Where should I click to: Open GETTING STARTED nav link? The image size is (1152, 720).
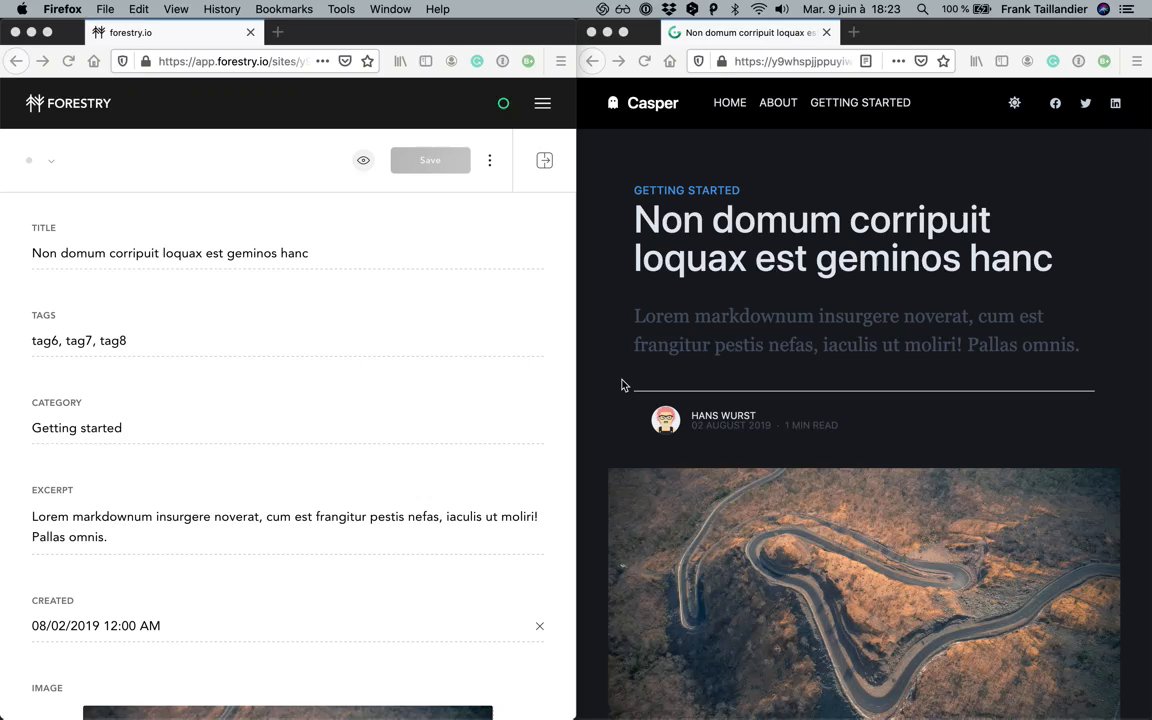point(860,103)
